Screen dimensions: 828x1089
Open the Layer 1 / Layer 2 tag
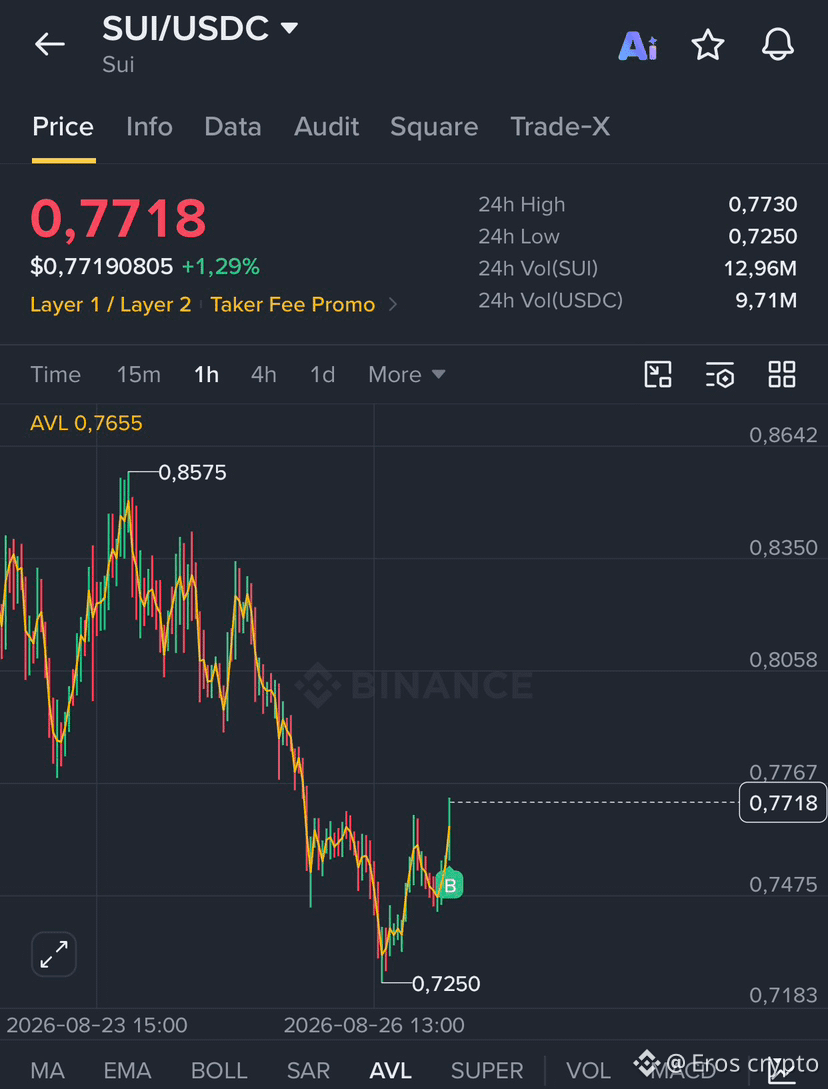point(110,304)
